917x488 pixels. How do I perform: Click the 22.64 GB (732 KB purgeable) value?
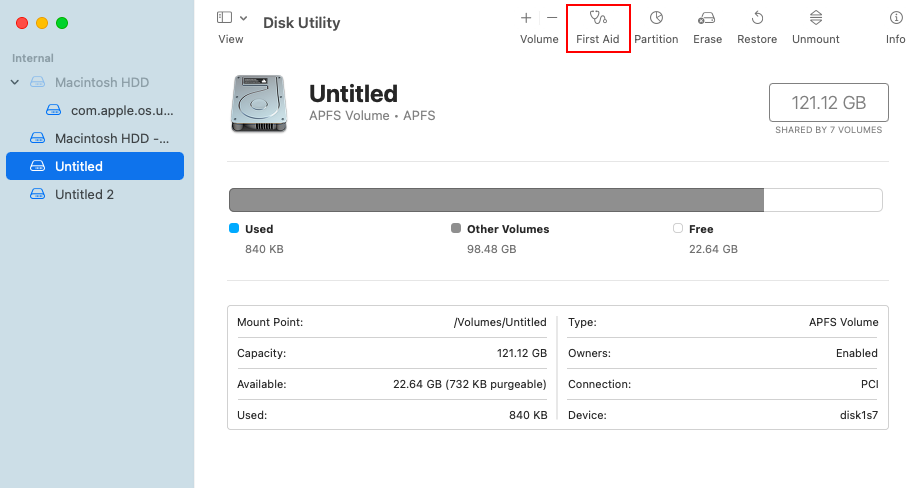470,384
